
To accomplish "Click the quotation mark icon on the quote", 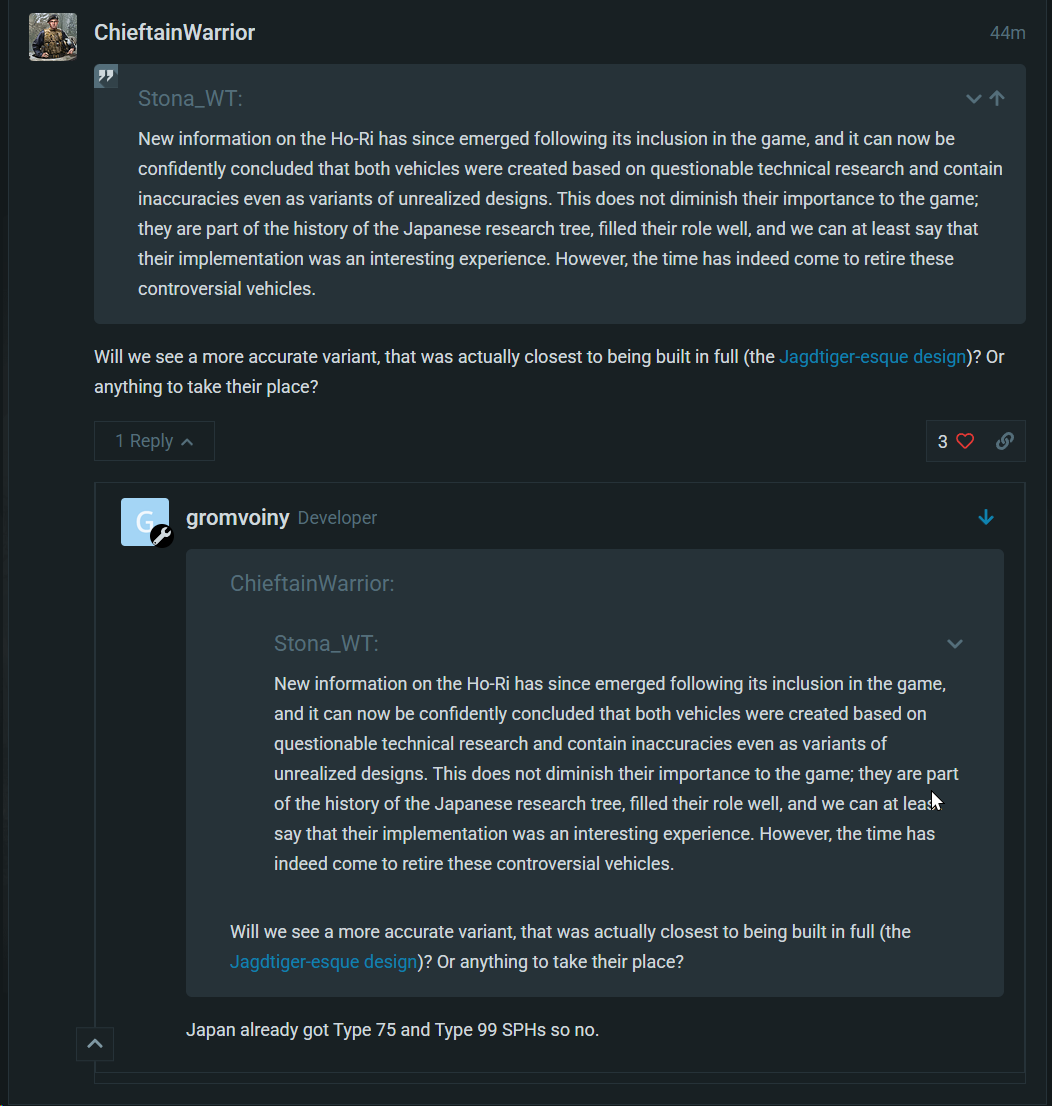I will tap(106, 76).
